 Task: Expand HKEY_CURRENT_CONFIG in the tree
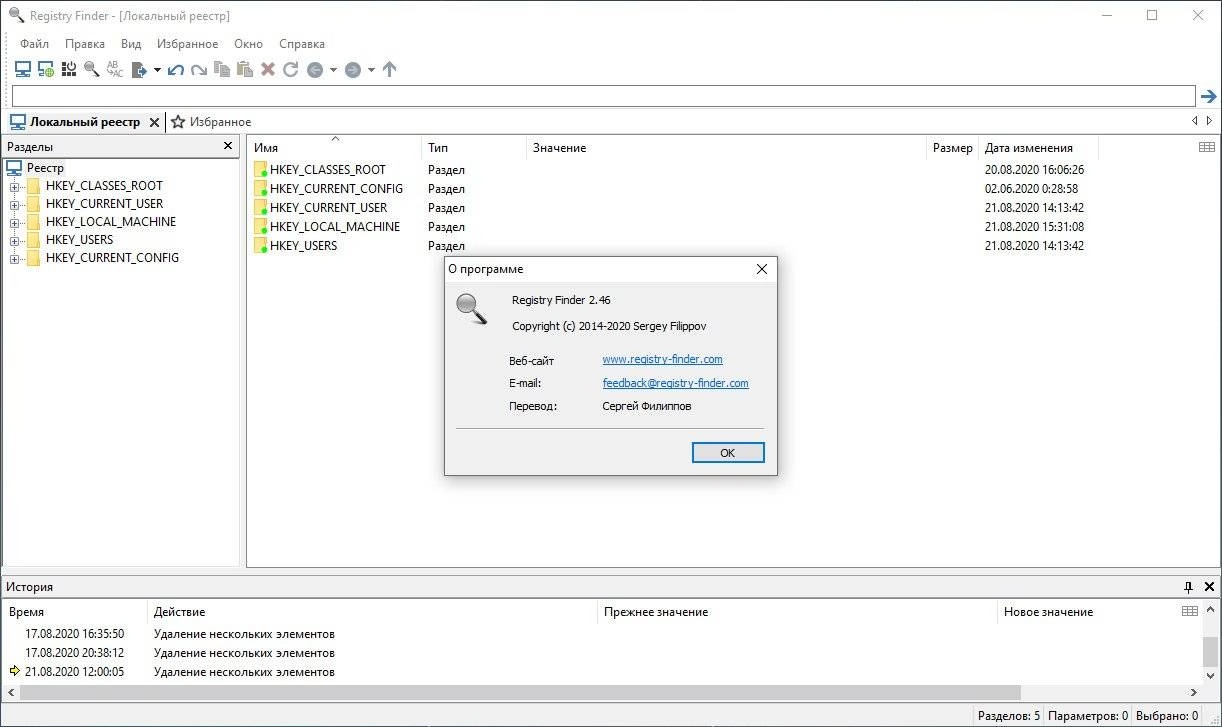point(15,258)
